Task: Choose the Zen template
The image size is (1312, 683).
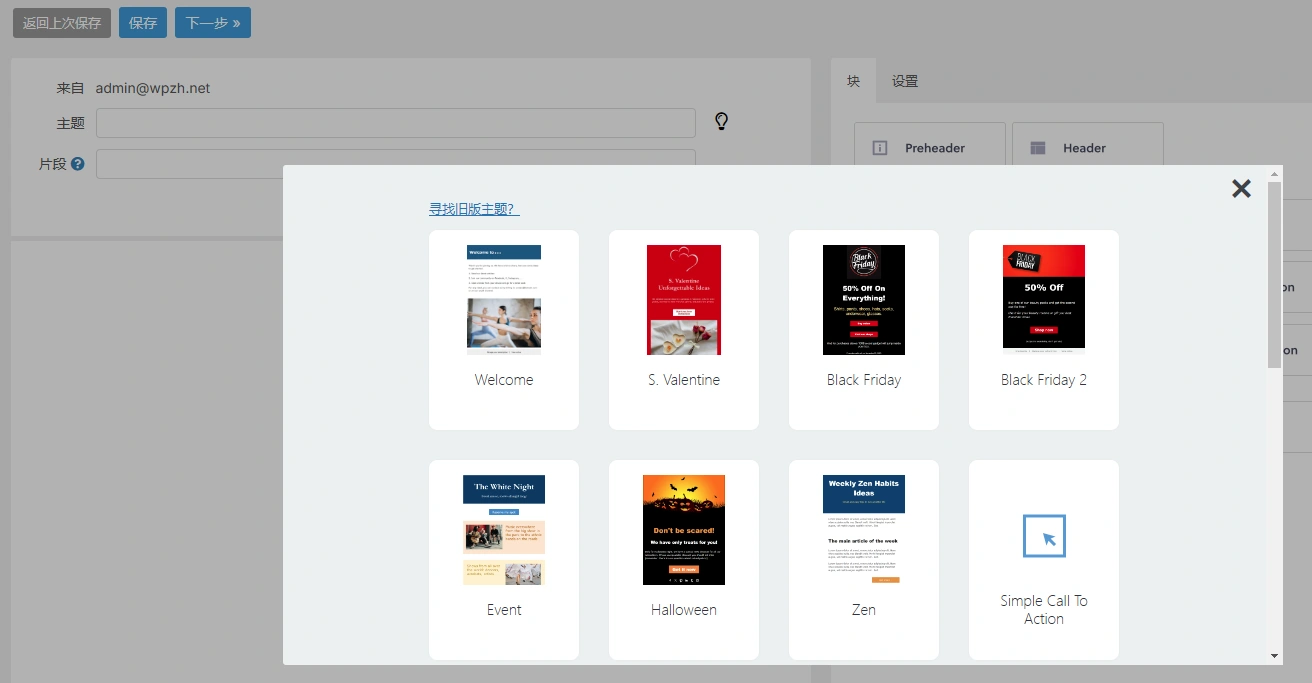Action: pos(863,529)
